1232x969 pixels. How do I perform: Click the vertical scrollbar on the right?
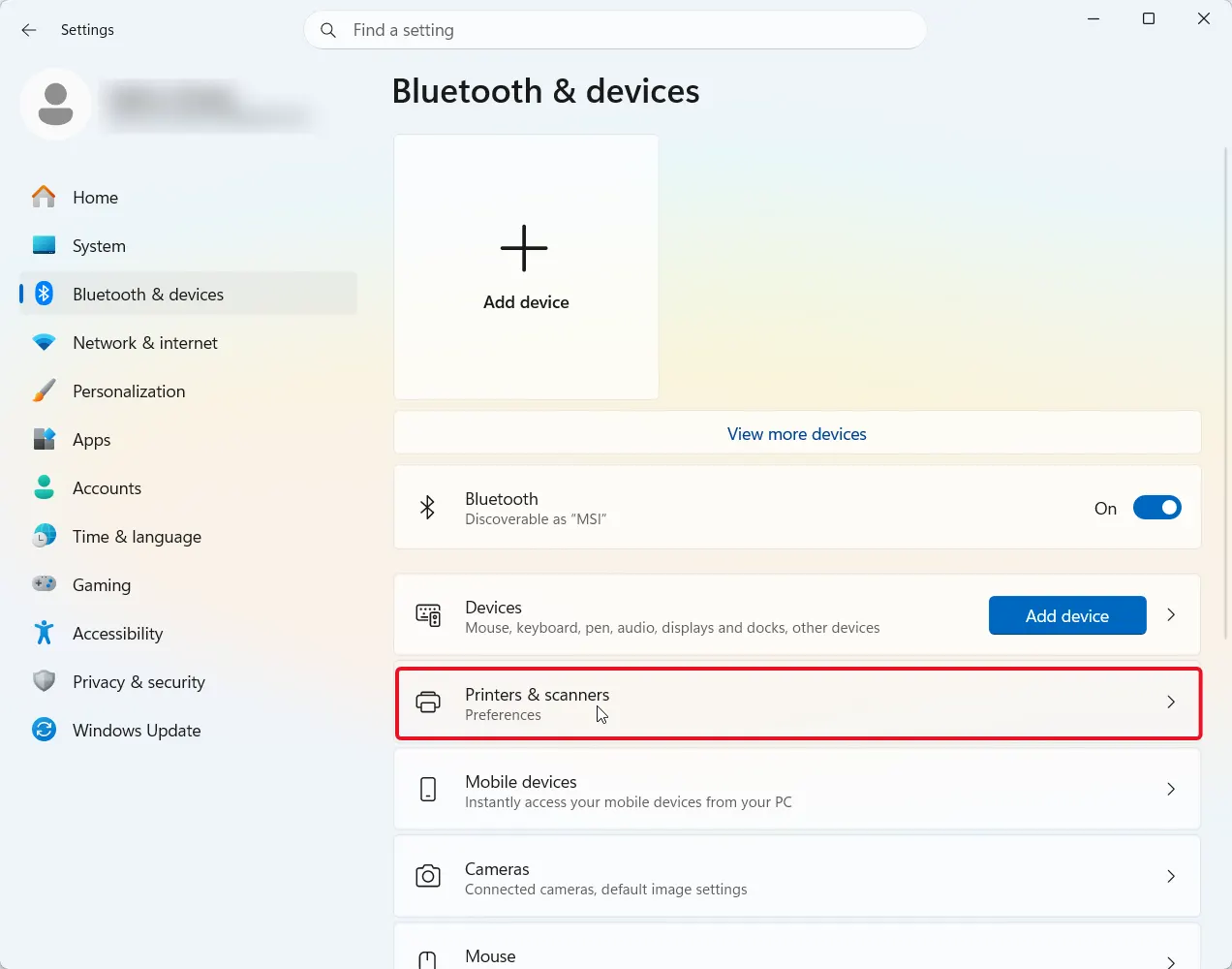point(1226,392)
